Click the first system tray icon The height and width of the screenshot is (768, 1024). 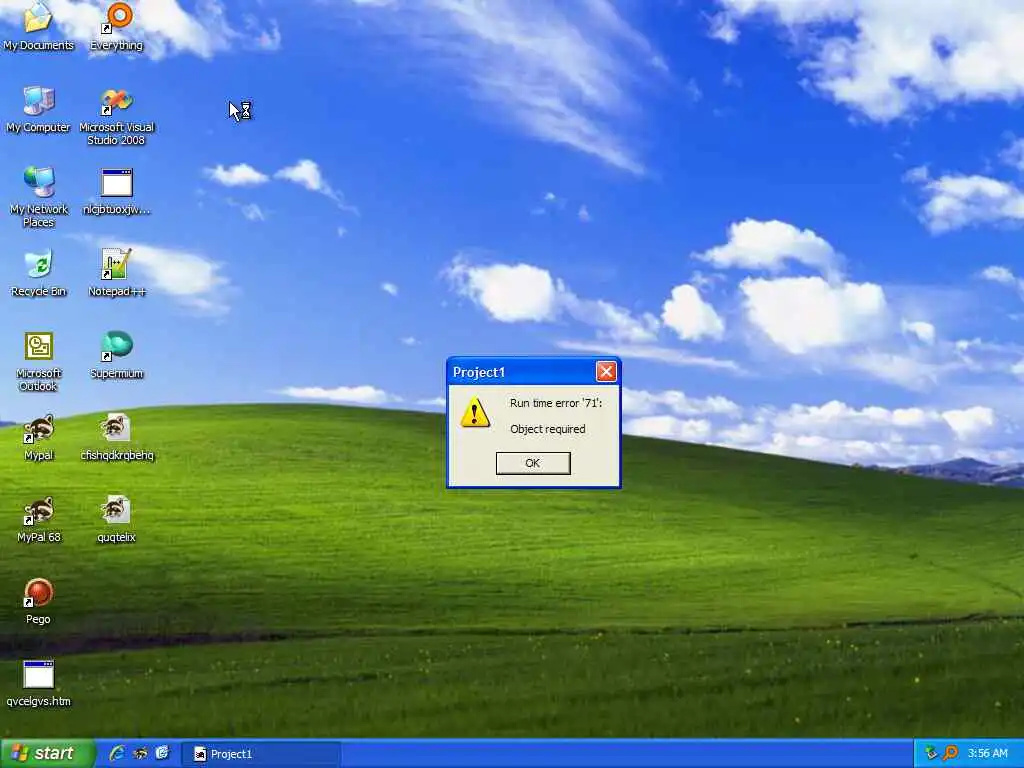(x=931, y=754)
